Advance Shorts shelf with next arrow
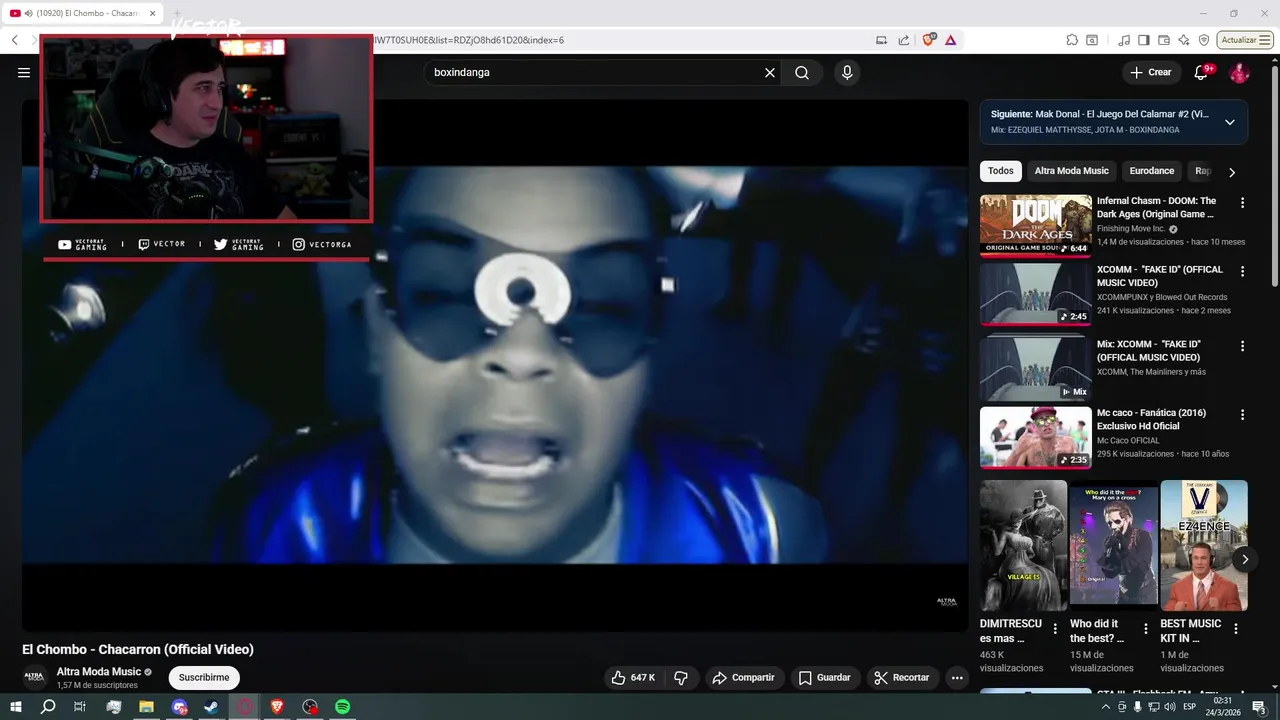1280x720 pixels. [1244, 559]
